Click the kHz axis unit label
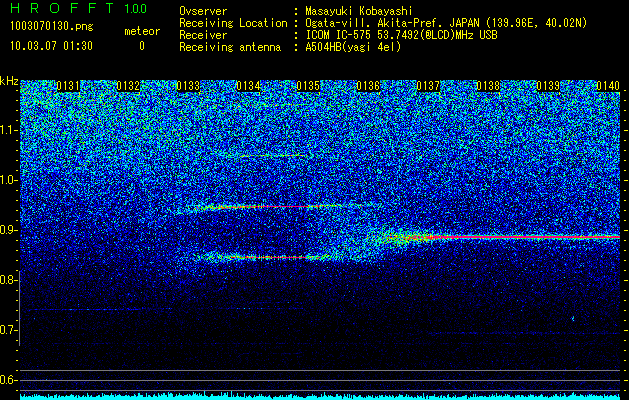The image size is (629, 400). [x=9, y=81]
